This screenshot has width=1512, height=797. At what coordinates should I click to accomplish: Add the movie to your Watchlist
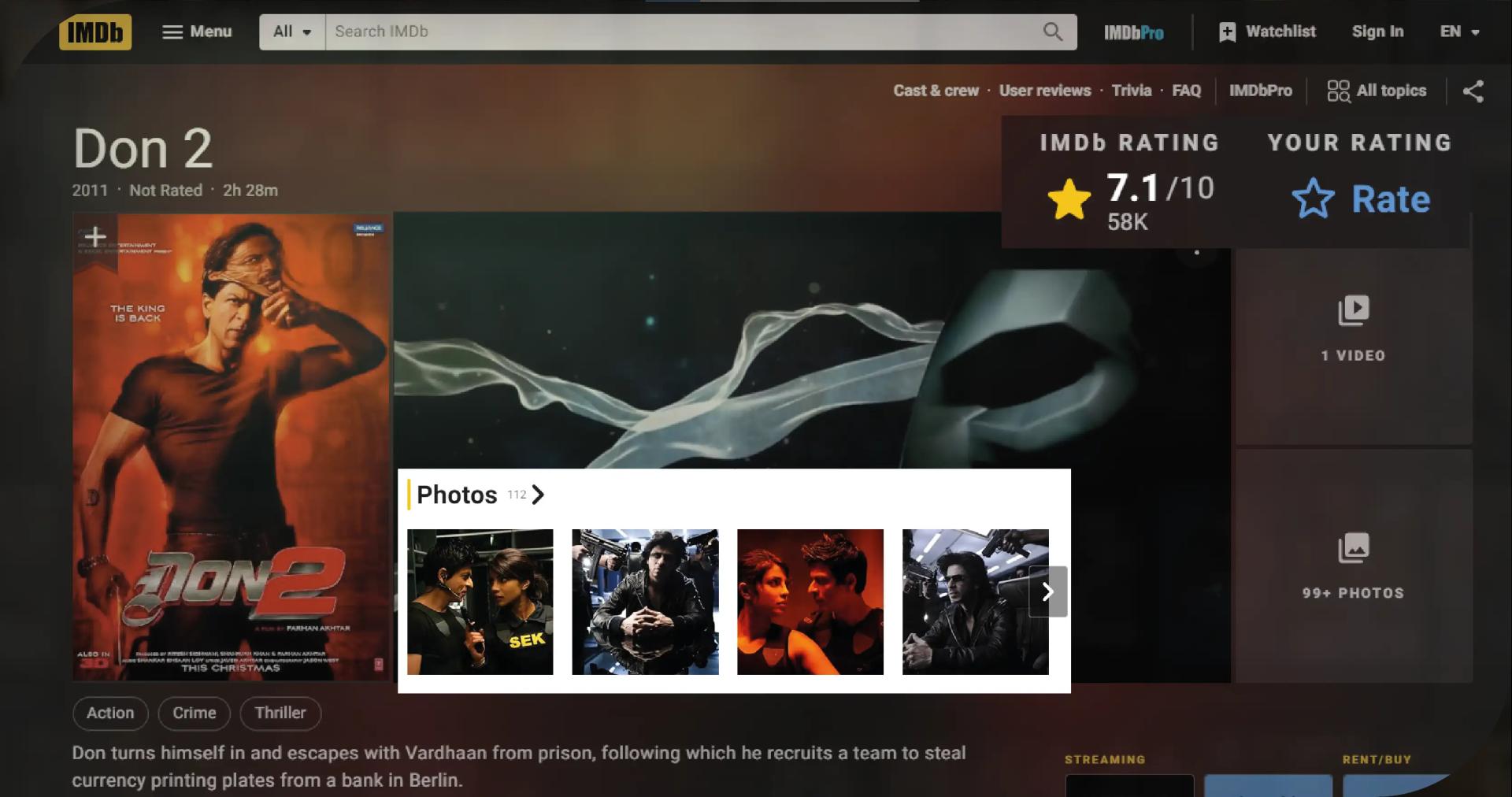[1266, 32]
